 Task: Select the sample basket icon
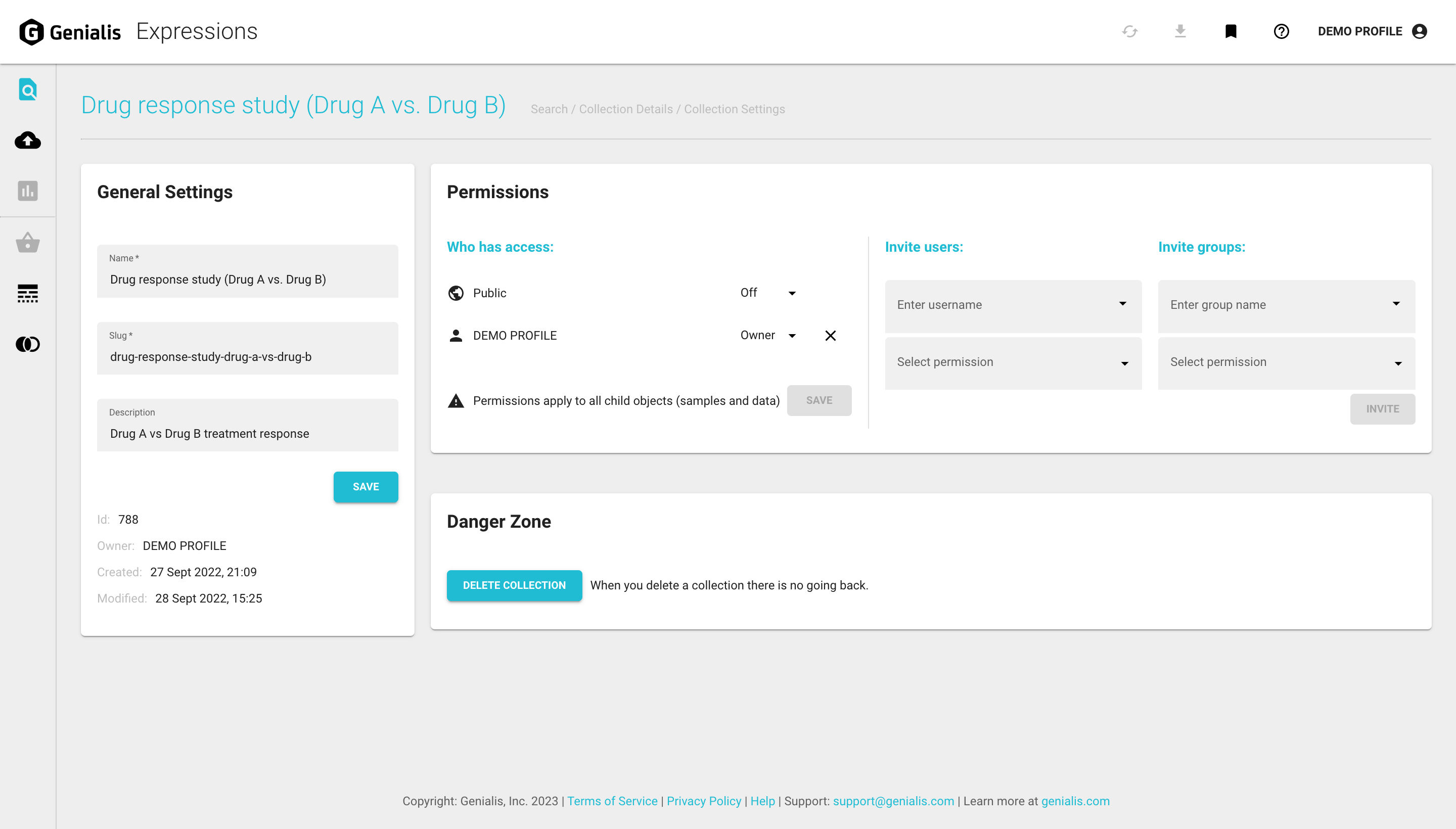27,243
